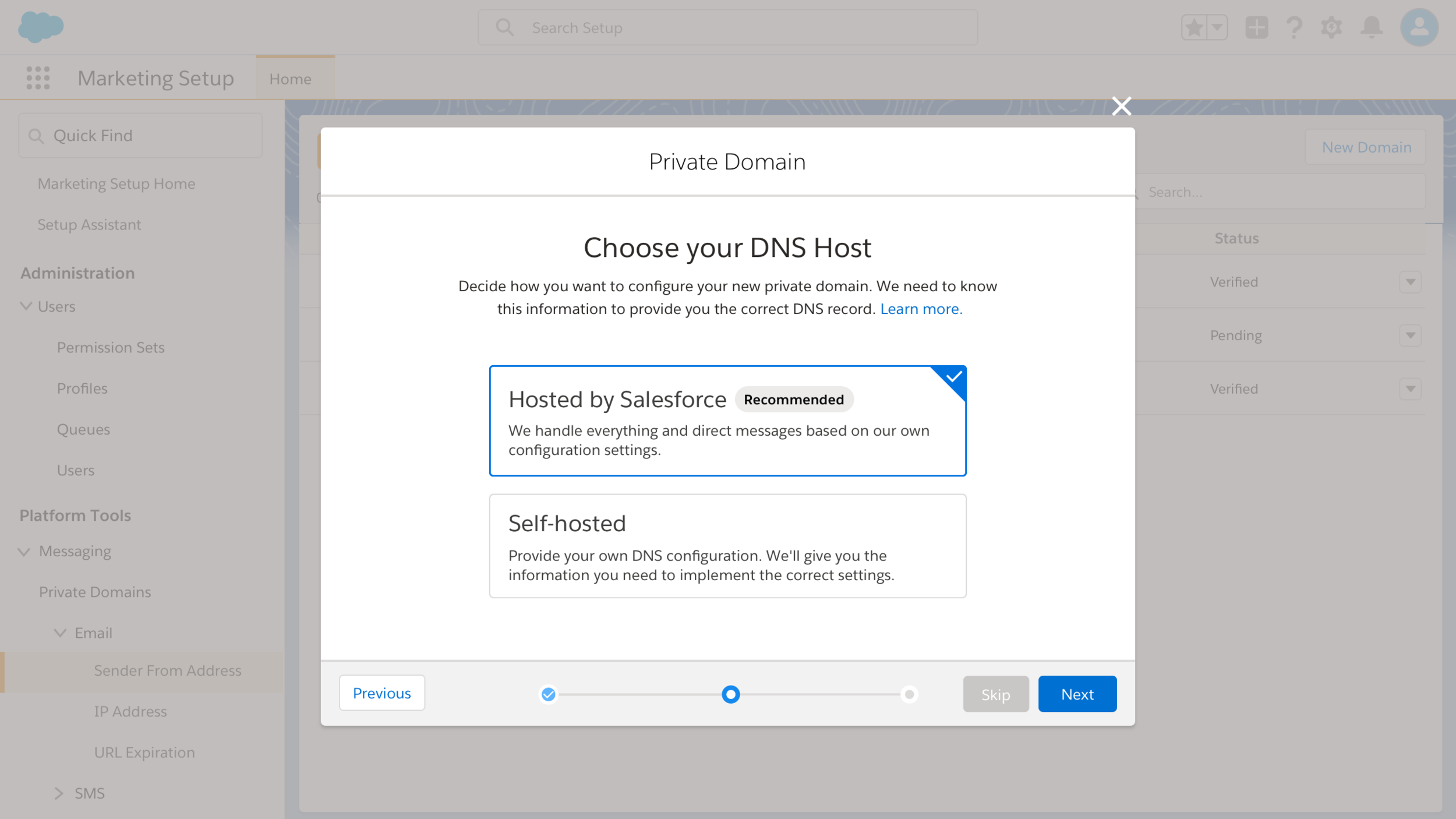Open the favorites list dropdown arrow
Screen dimensions: 1456x819
1217,27
